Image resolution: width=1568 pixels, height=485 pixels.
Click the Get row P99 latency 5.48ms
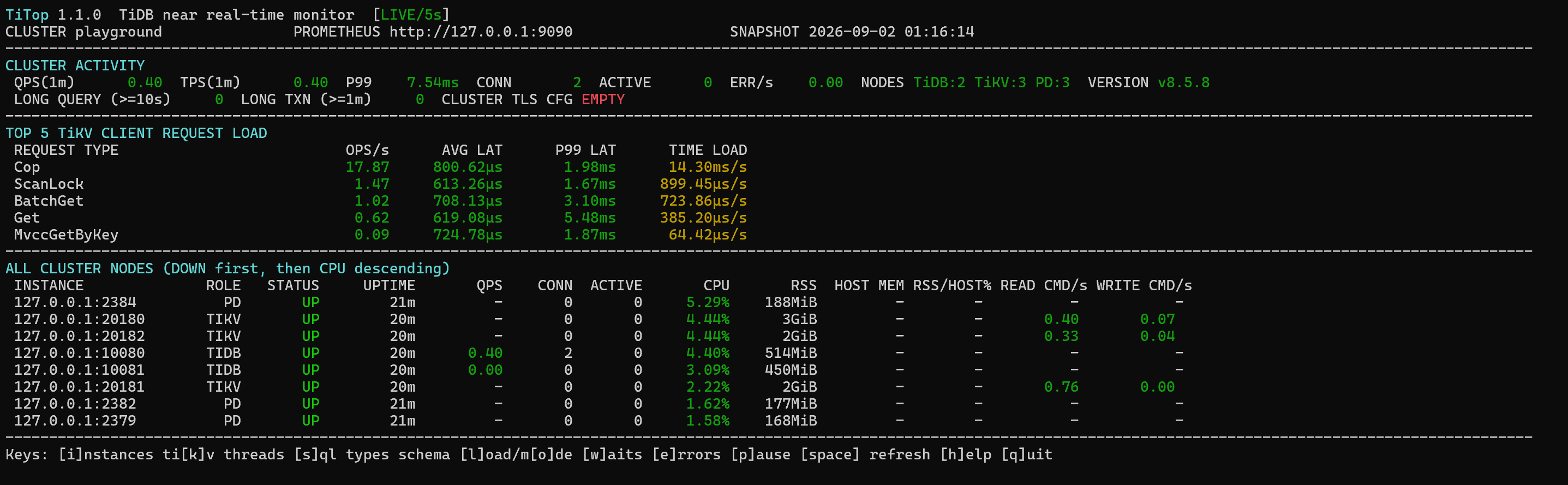click(590, 218)
